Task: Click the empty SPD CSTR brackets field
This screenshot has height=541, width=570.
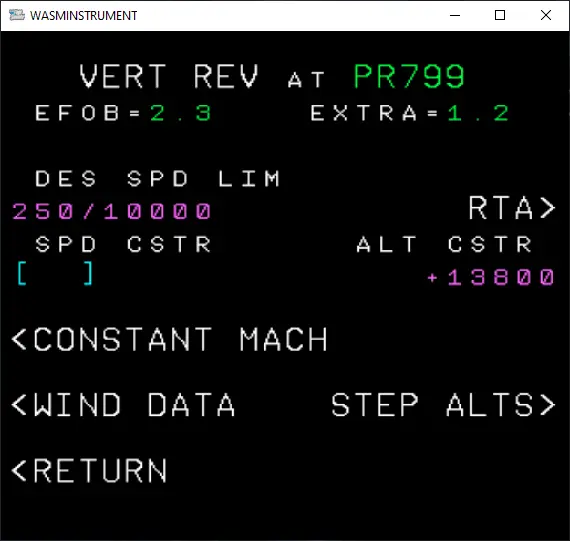Action: pyautogui.click(x=55, y=273)
